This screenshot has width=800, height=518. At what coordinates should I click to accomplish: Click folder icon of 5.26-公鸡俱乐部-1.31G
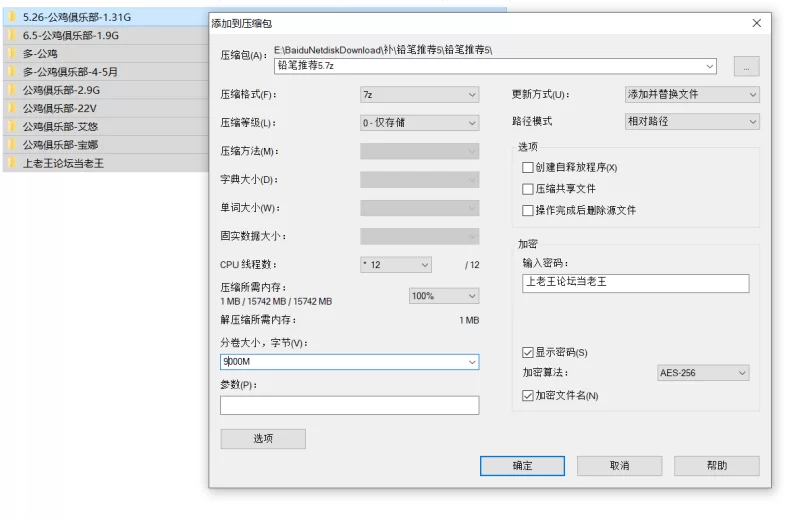[12, 17]
